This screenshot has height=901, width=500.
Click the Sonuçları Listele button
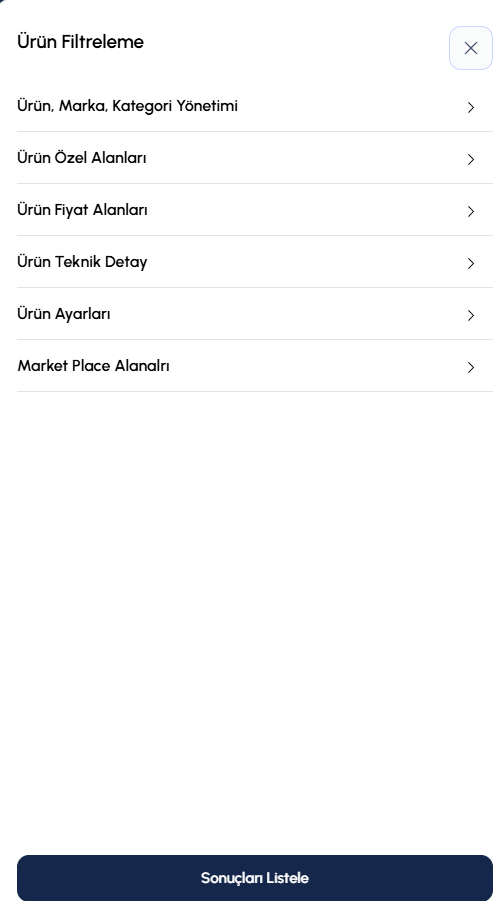point(255,878)
